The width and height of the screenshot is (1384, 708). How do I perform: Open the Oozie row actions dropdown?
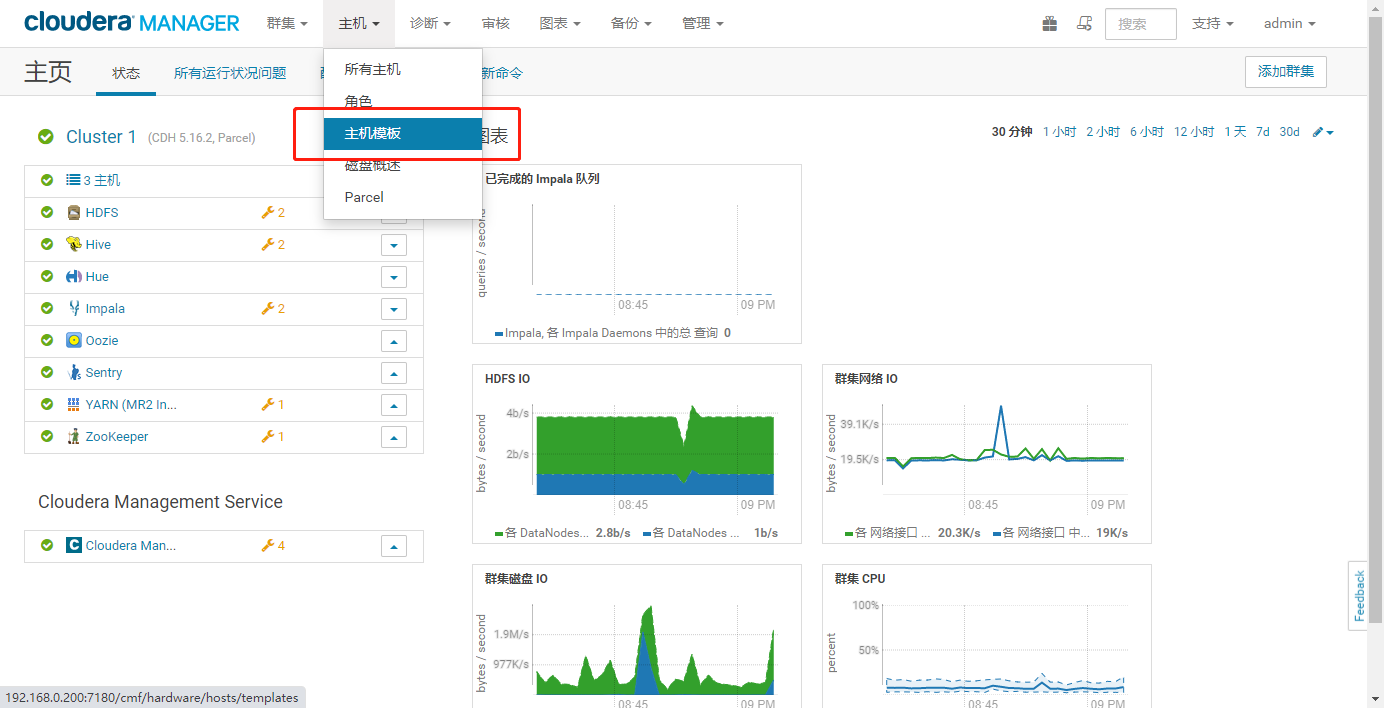(x=394, y=341)
